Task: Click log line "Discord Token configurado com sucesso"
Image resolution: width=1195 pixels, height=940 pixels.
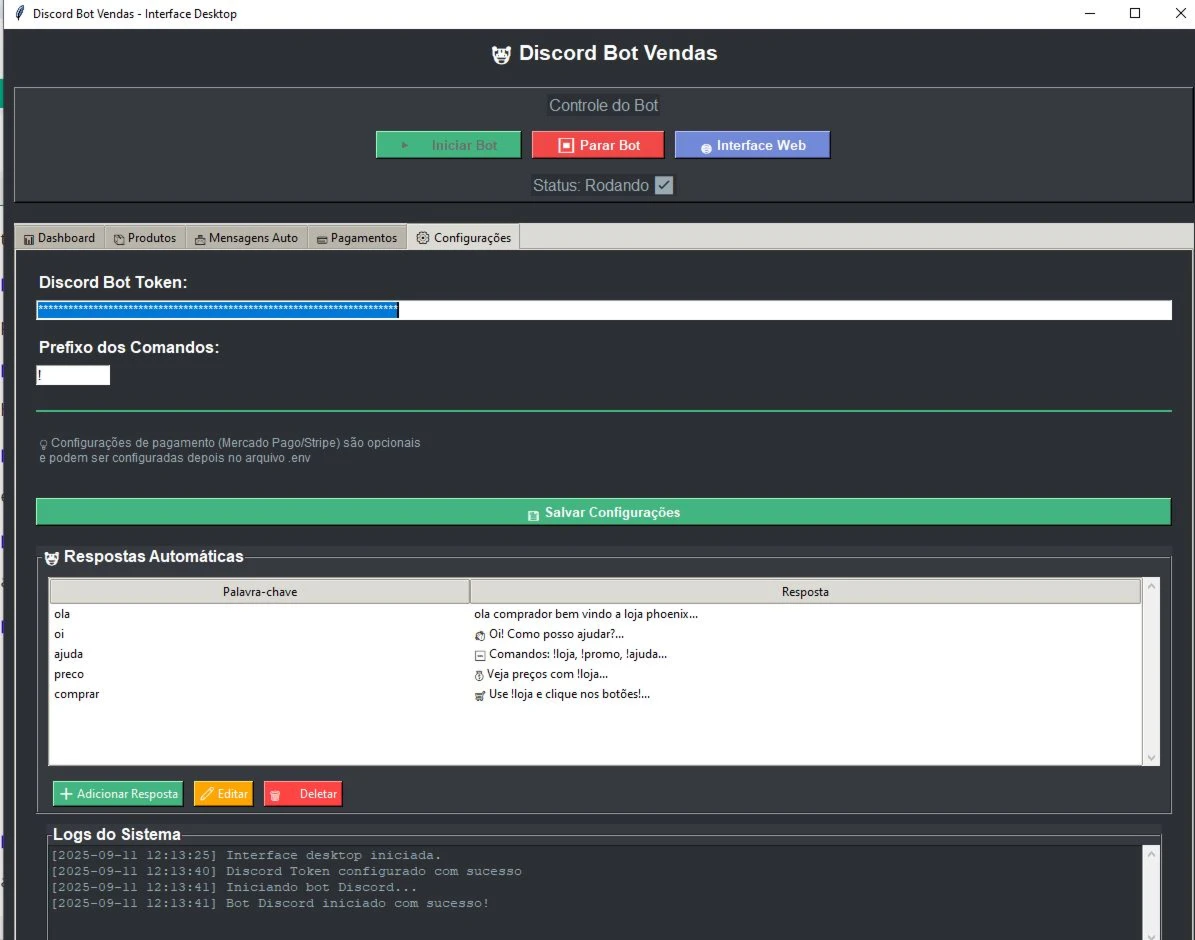Action: coord(287,871)
